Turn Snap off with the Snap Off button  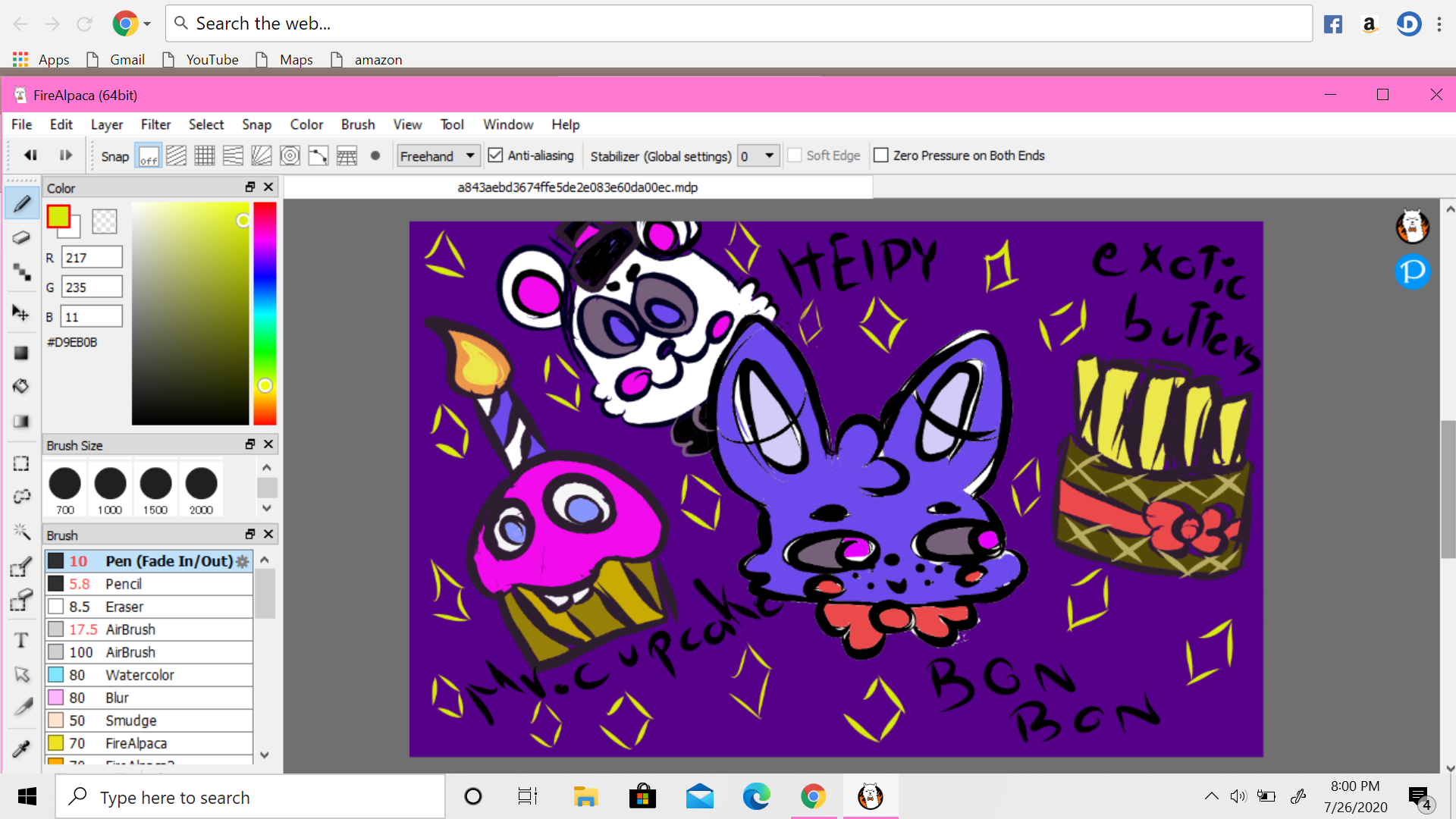point(147,155)
